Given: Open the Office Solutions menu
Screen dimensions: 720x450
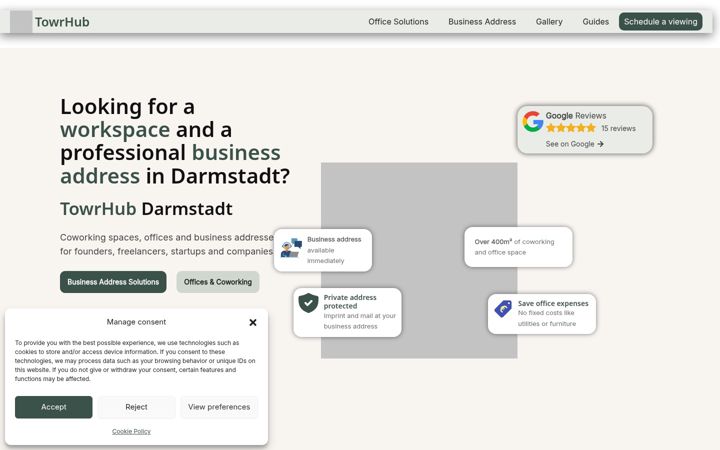Looking at the screenshot, I should click(398, 22).
